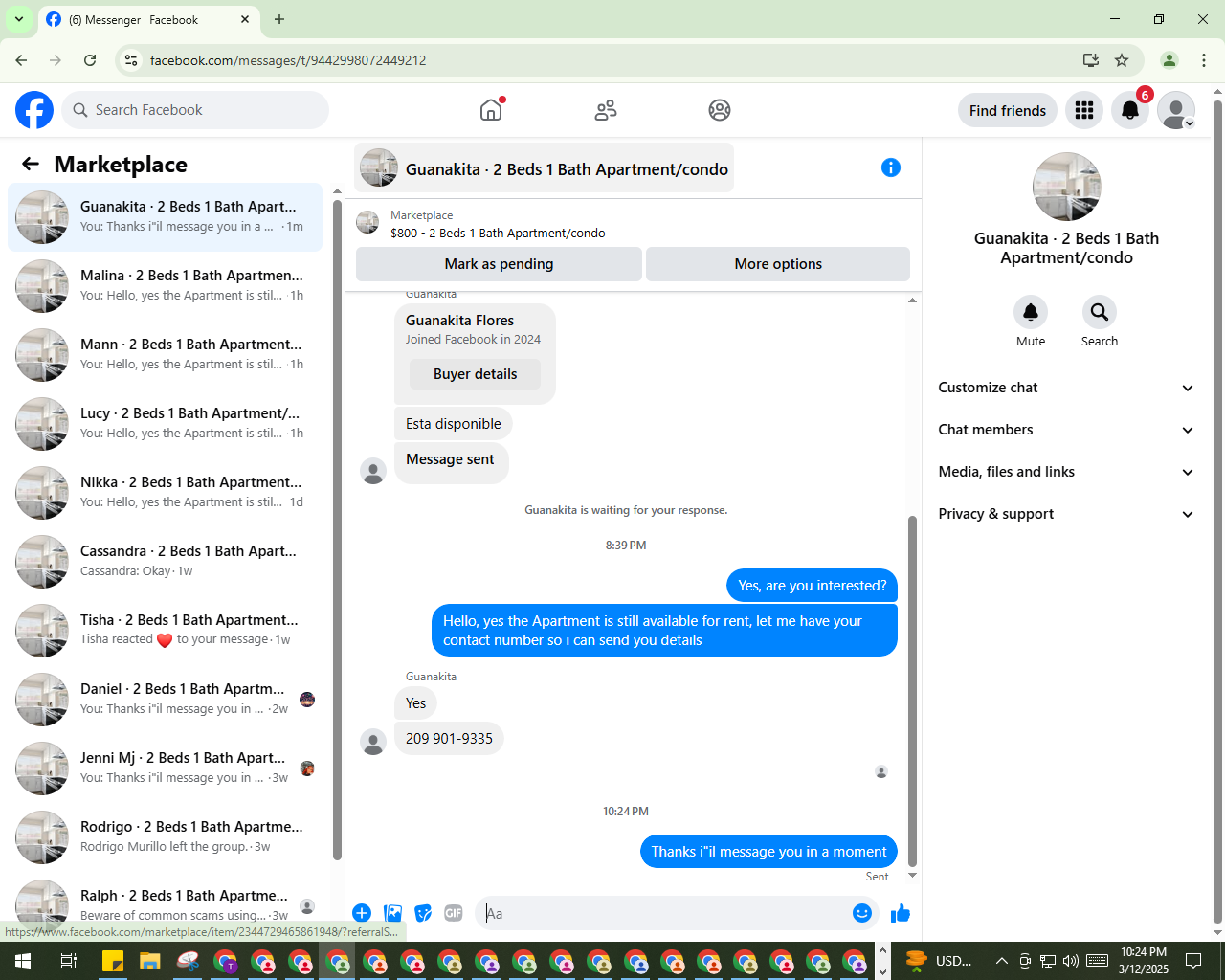Send a thumbs-up like
This screenshot has width=1225, height=980.
[x=901, y=913]
